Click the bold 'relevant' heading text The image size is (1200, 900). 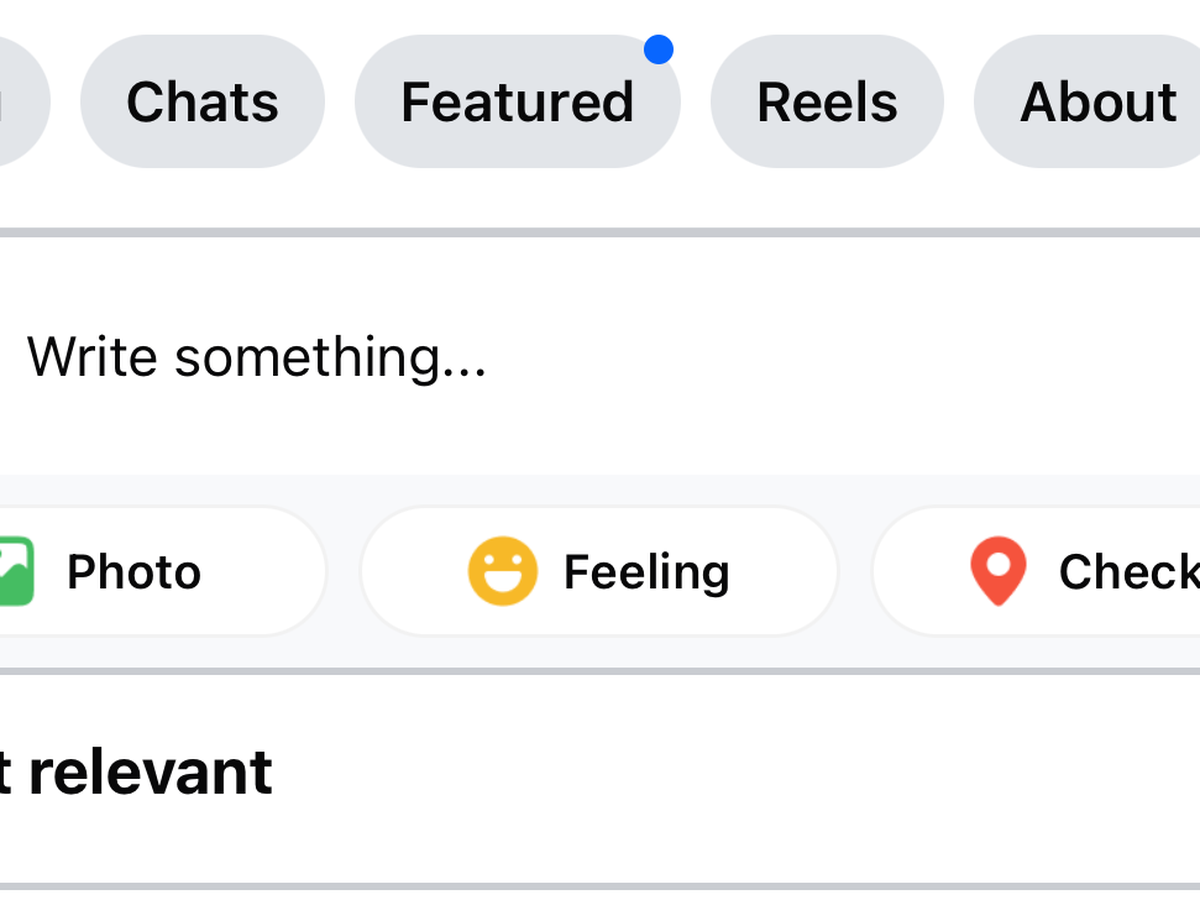pyautogui.click(x=150, y=773)
